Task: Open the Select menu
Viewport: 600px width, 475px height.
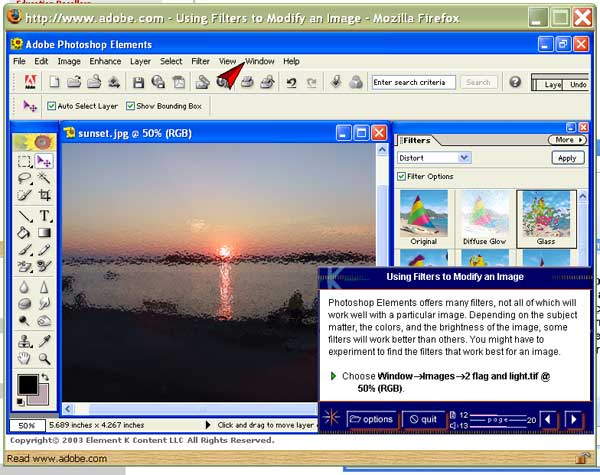Action: coord(171,61)
